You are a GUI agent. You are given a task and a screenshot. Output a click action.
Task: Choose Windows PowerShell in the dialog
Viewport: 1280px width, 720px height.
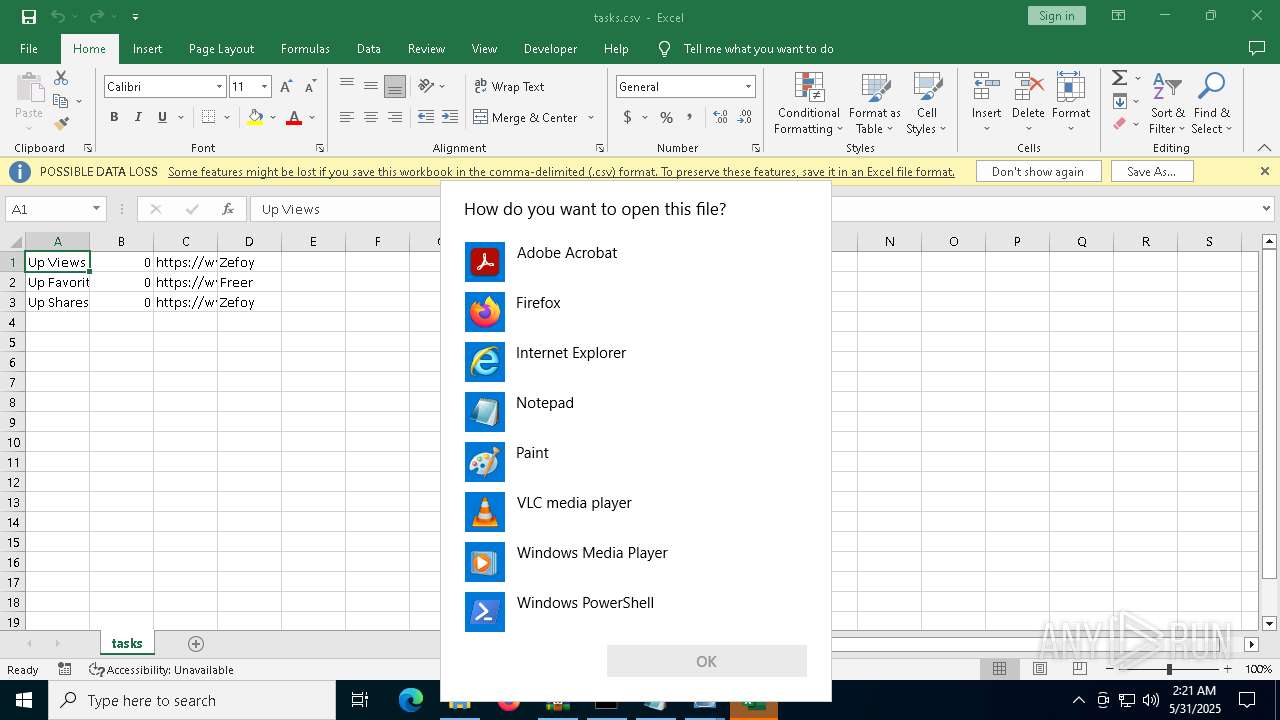click(x=636, y=612)
